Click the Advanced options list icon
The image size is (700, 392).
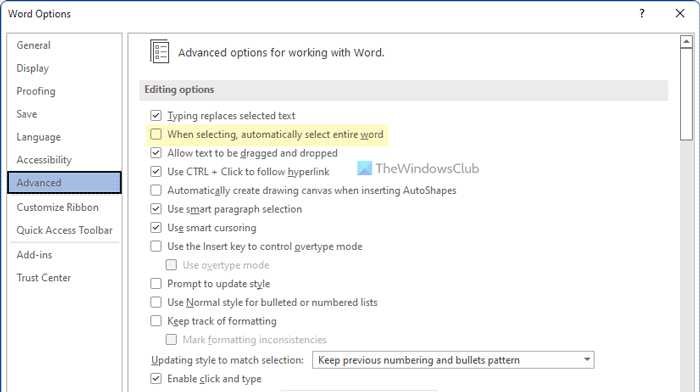[159, 51]
